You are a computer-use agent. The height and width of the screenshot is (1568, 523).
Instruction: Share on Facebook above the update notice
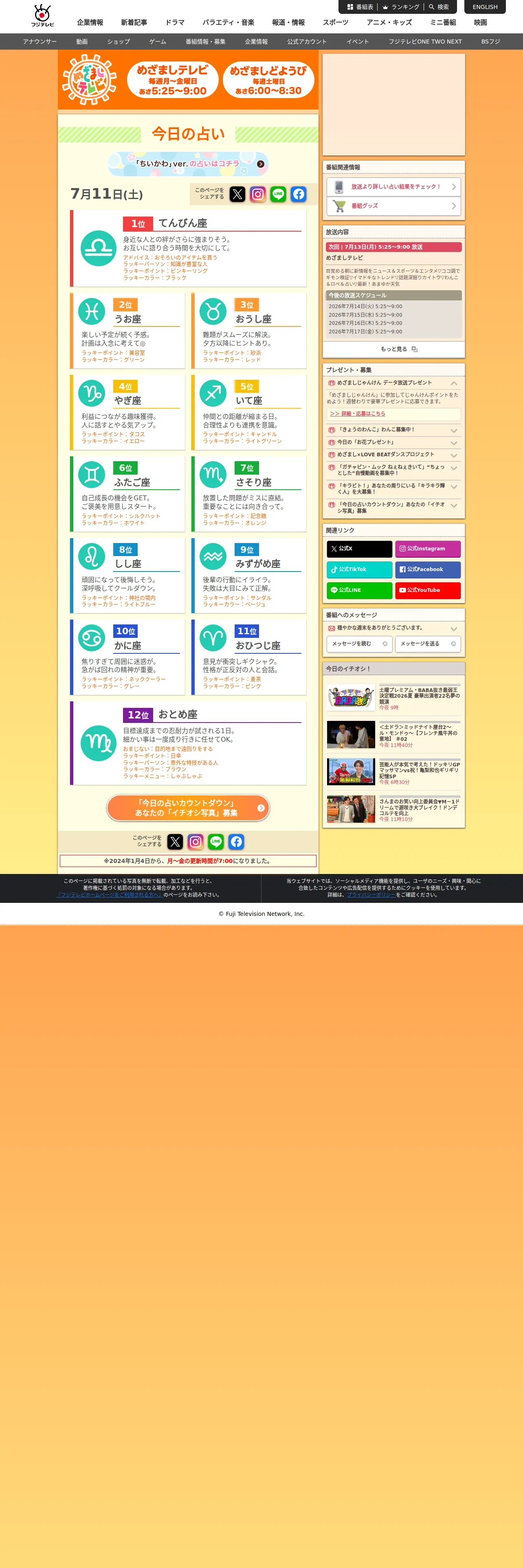[236, 842]
